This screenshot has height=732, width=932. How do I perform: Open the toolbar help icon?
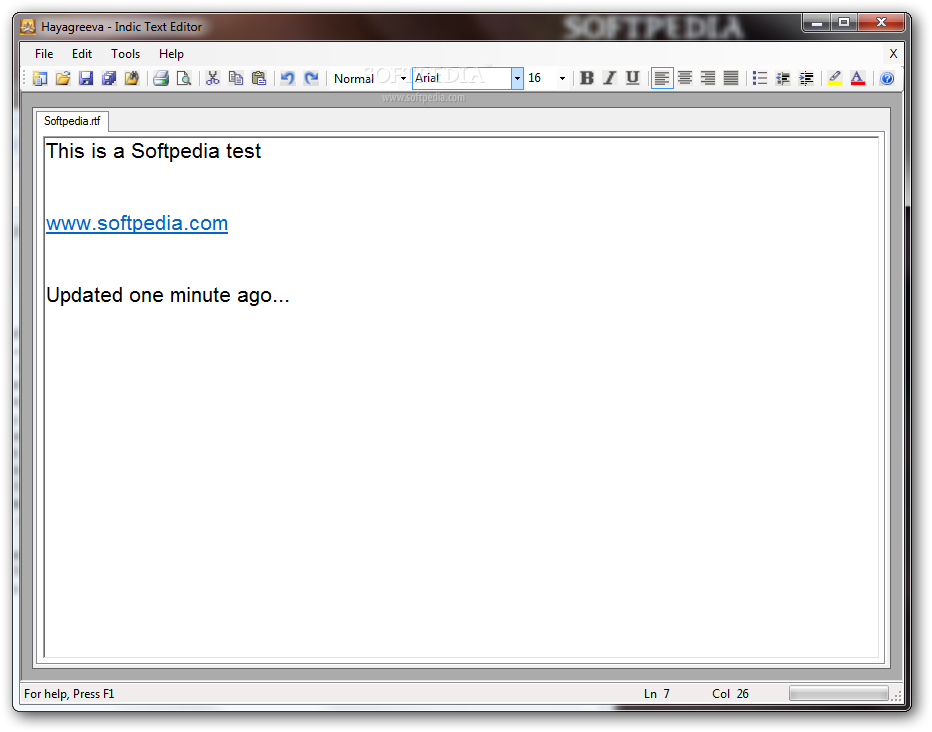tap(887, 78)
